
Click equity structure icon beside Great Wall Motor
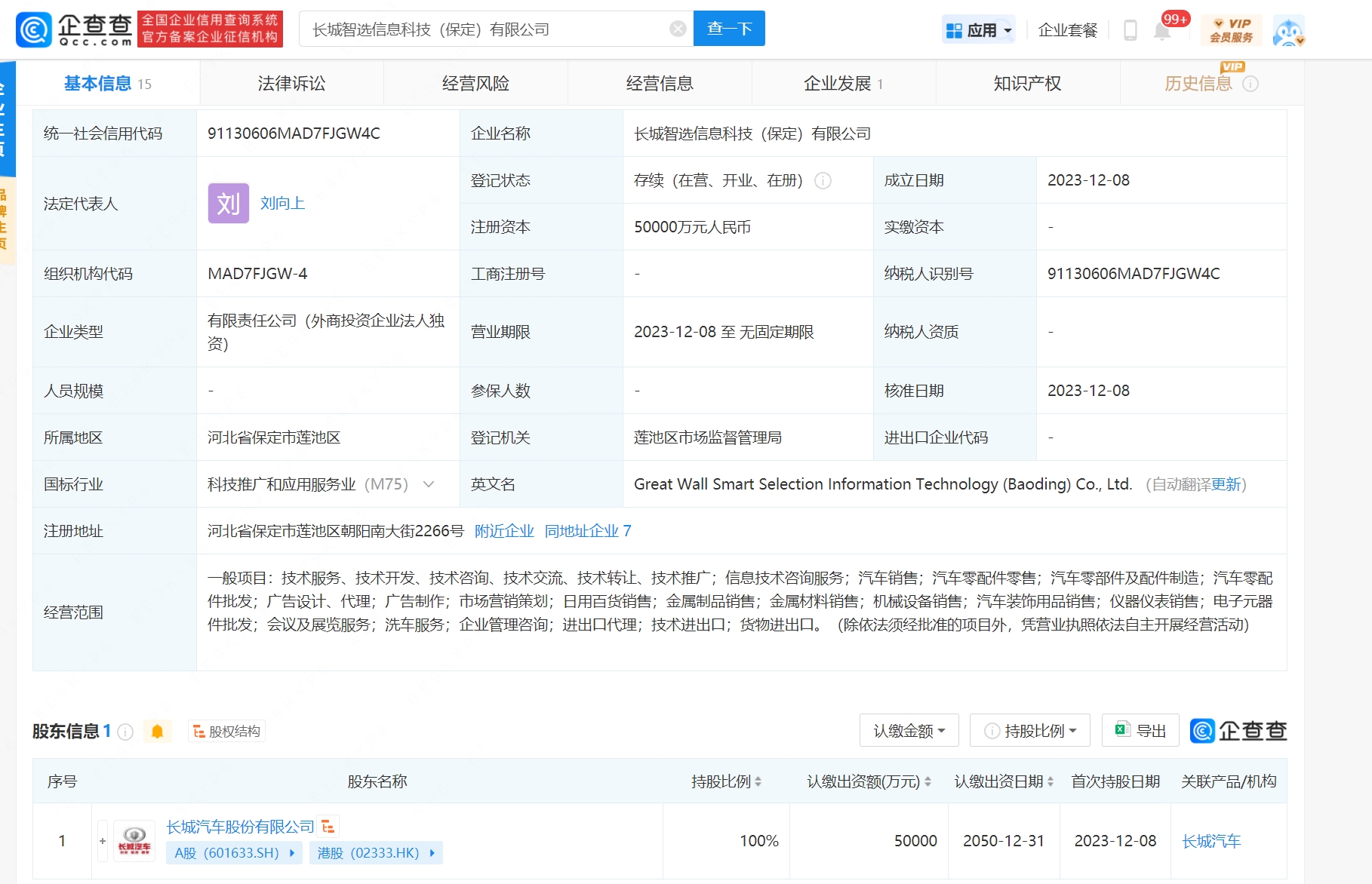(x=328, y=827)
